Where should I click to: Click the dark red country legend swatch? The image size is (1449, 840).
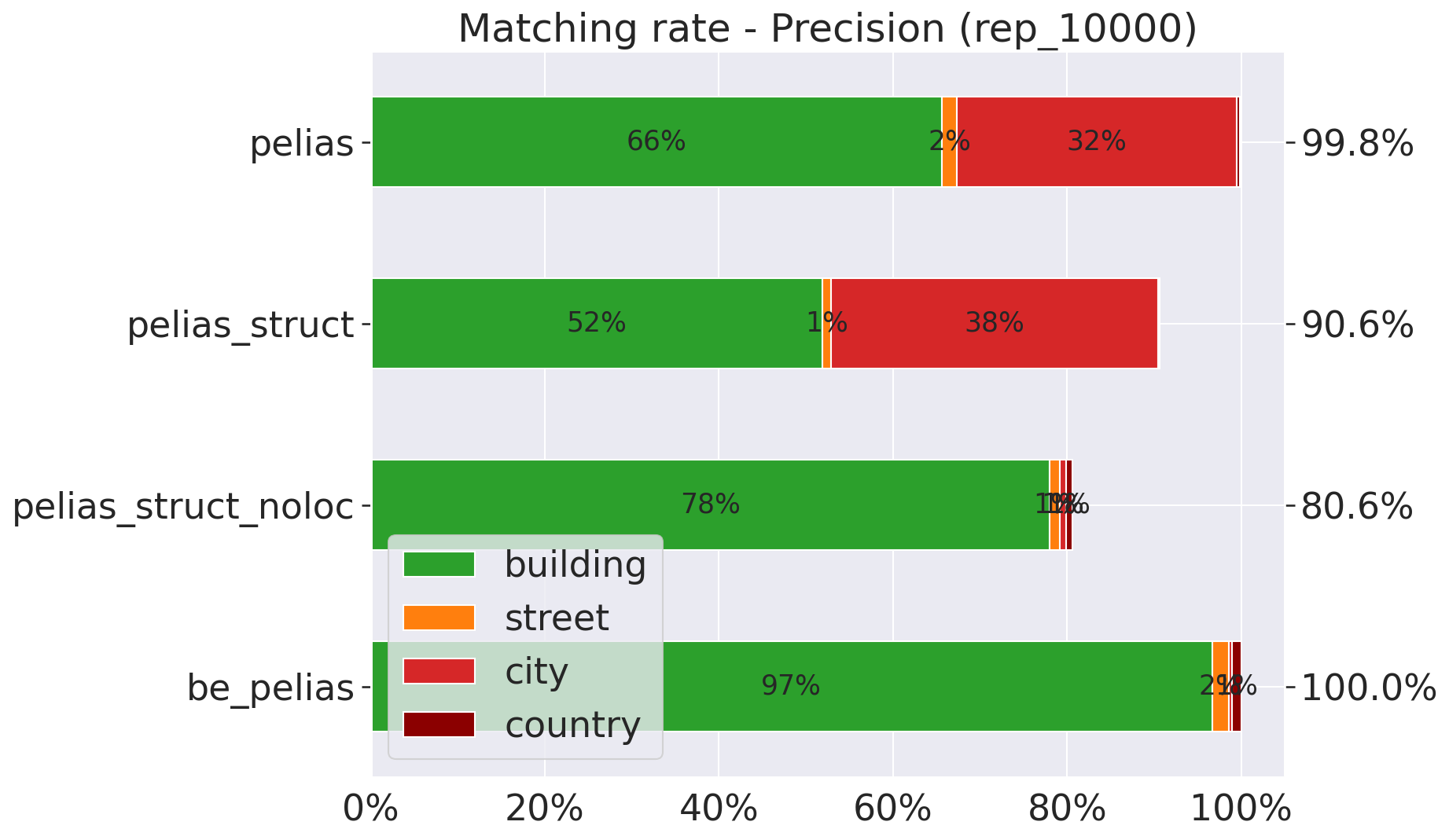(x=439, y=724)
